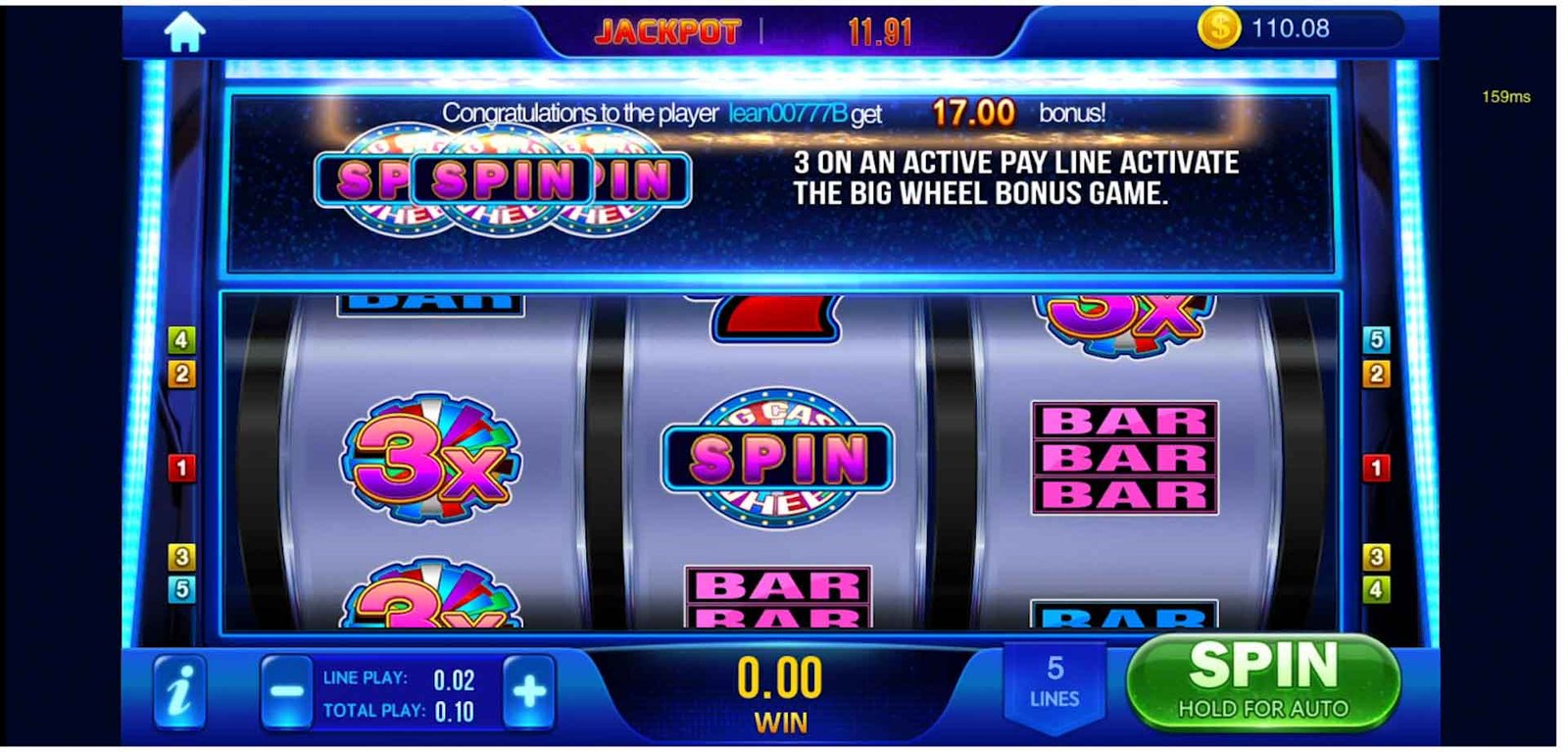Select red payline 1 marker on left

pos(181,468)
